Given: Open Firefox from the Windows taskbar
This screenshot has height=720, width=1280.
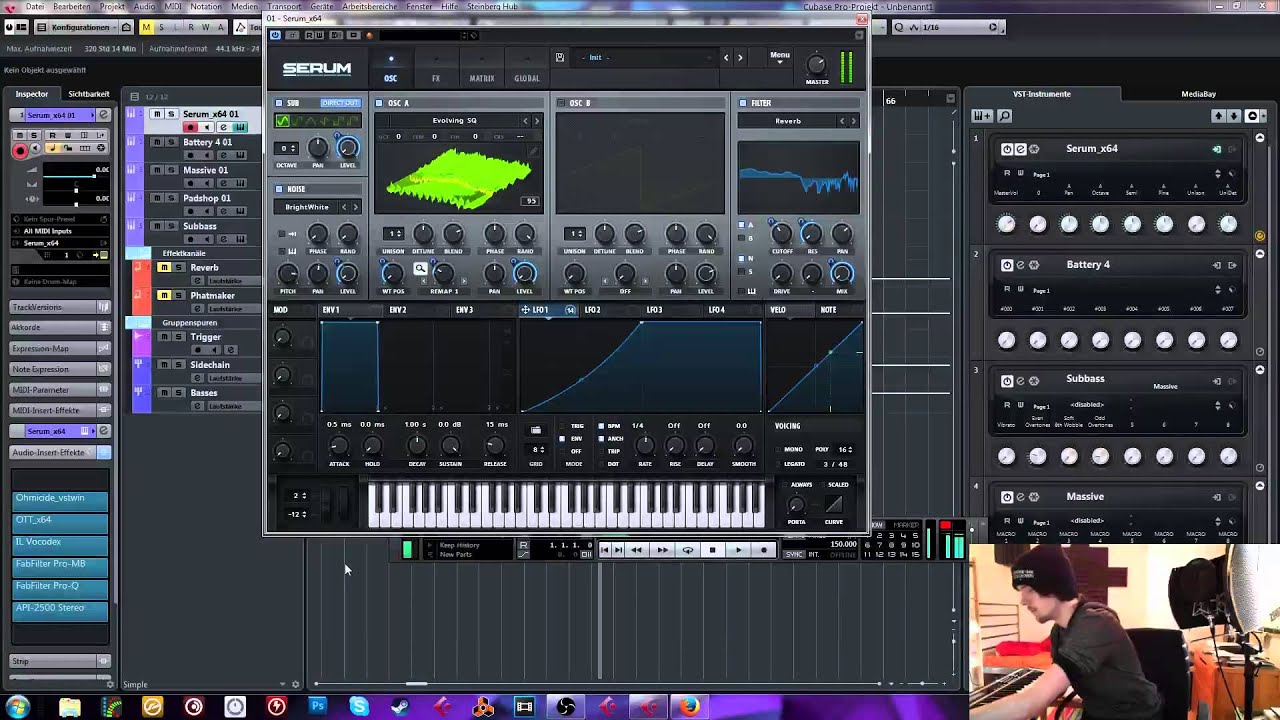Looking at the screenshot, I should [x=689, y=707].
